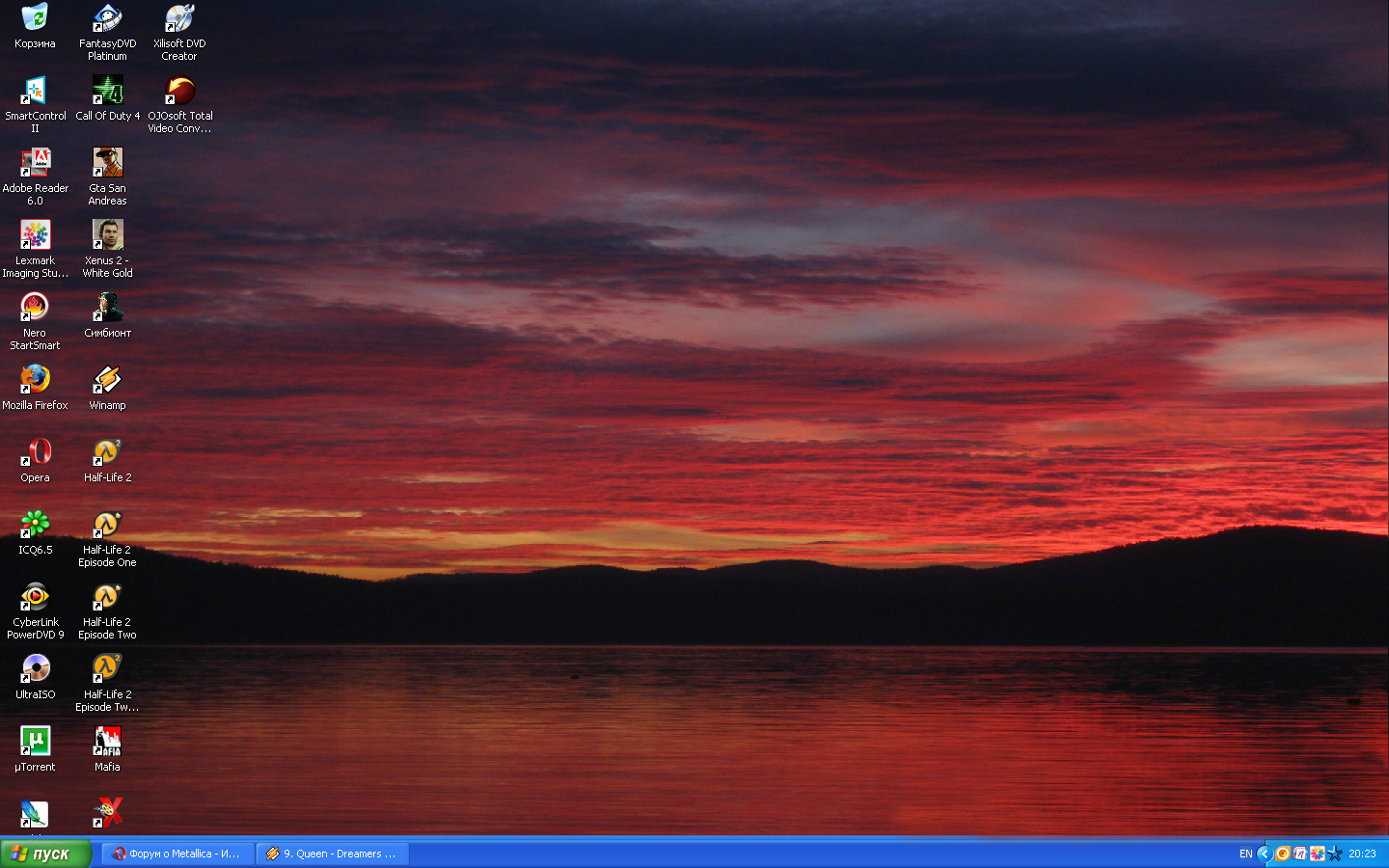Open the µTorrent desktop icon
The height and width of the screenshot is (868, 1389).
pos(35,741)
